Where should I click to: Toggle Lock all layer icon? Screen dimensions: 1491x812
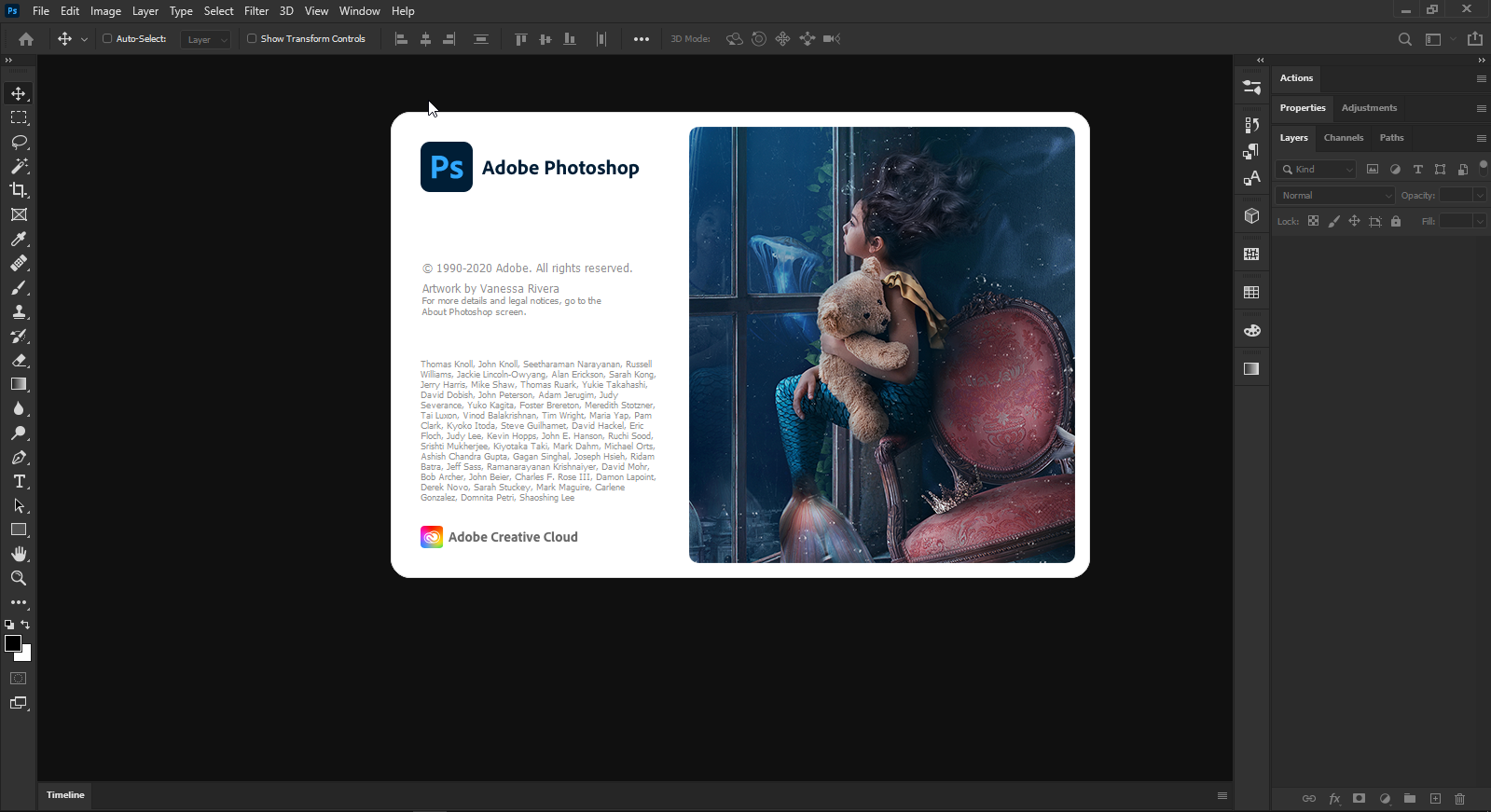tap(1396, 221)
